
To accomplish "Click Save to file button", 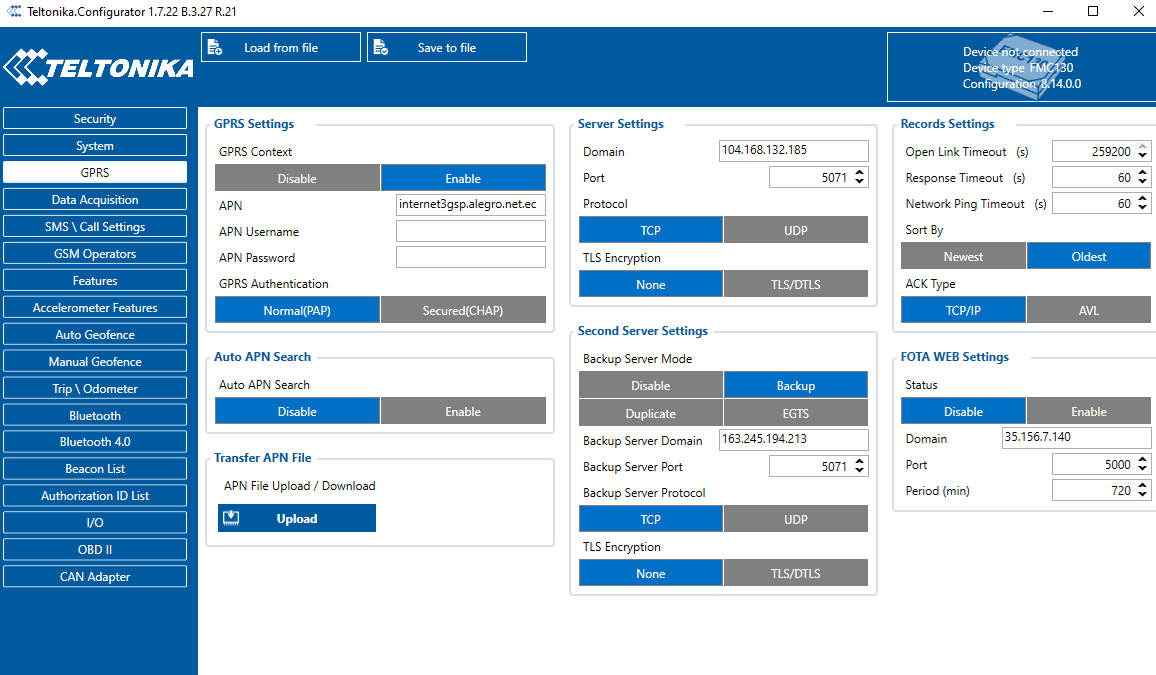I will tap(447, 47).
